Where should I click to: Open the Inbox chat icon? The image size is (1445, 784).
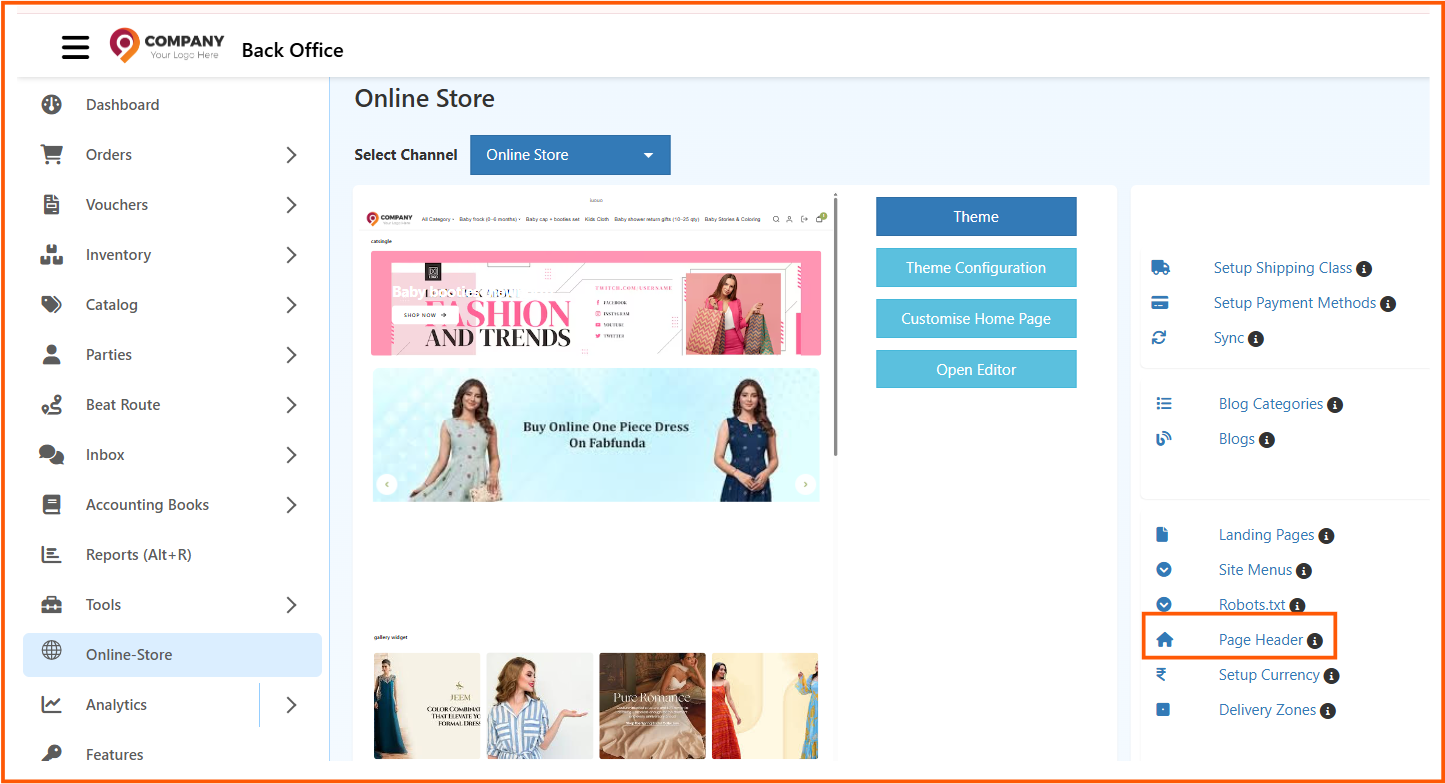51,454
